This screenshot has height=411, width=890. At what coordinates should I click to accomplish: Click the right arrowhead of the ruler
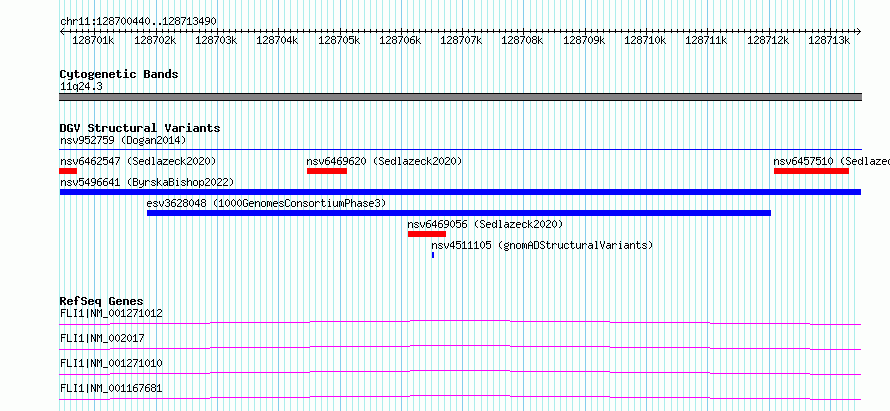point(859,32)
